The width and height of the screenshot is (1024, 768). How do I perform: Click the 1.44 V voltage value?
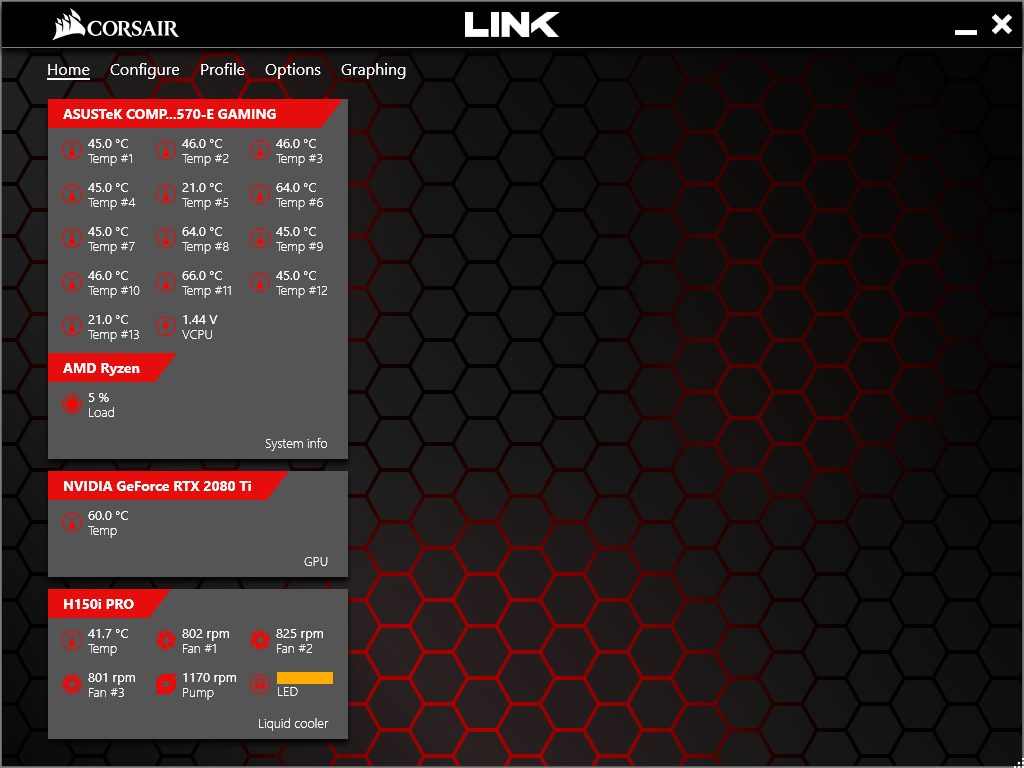200,319
